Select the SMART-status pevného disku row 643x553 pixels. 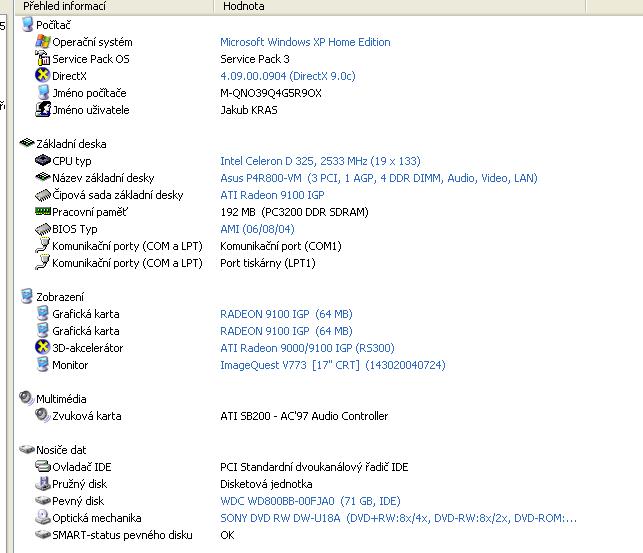122,535
